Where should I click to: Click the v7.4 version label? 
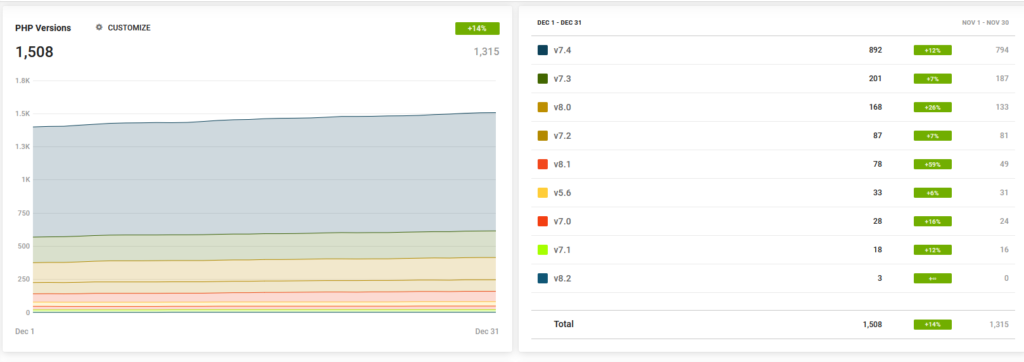pos(562,50)
